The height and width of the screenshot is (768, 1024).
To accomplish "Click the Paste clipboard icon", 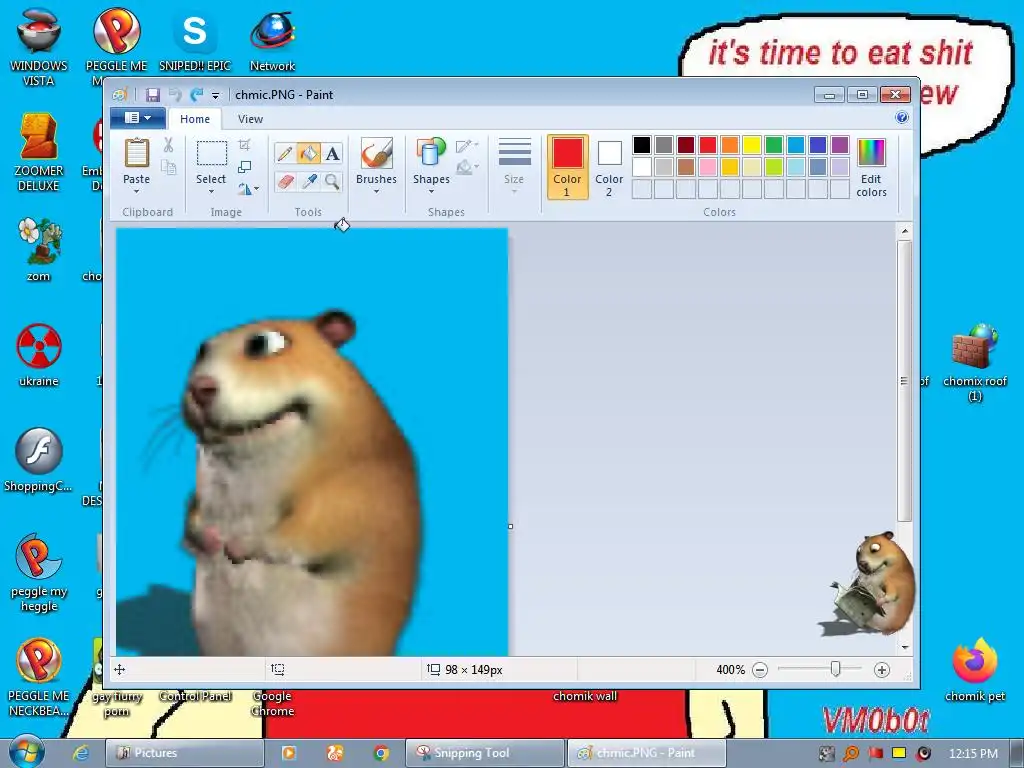I will tap(136, 153).
